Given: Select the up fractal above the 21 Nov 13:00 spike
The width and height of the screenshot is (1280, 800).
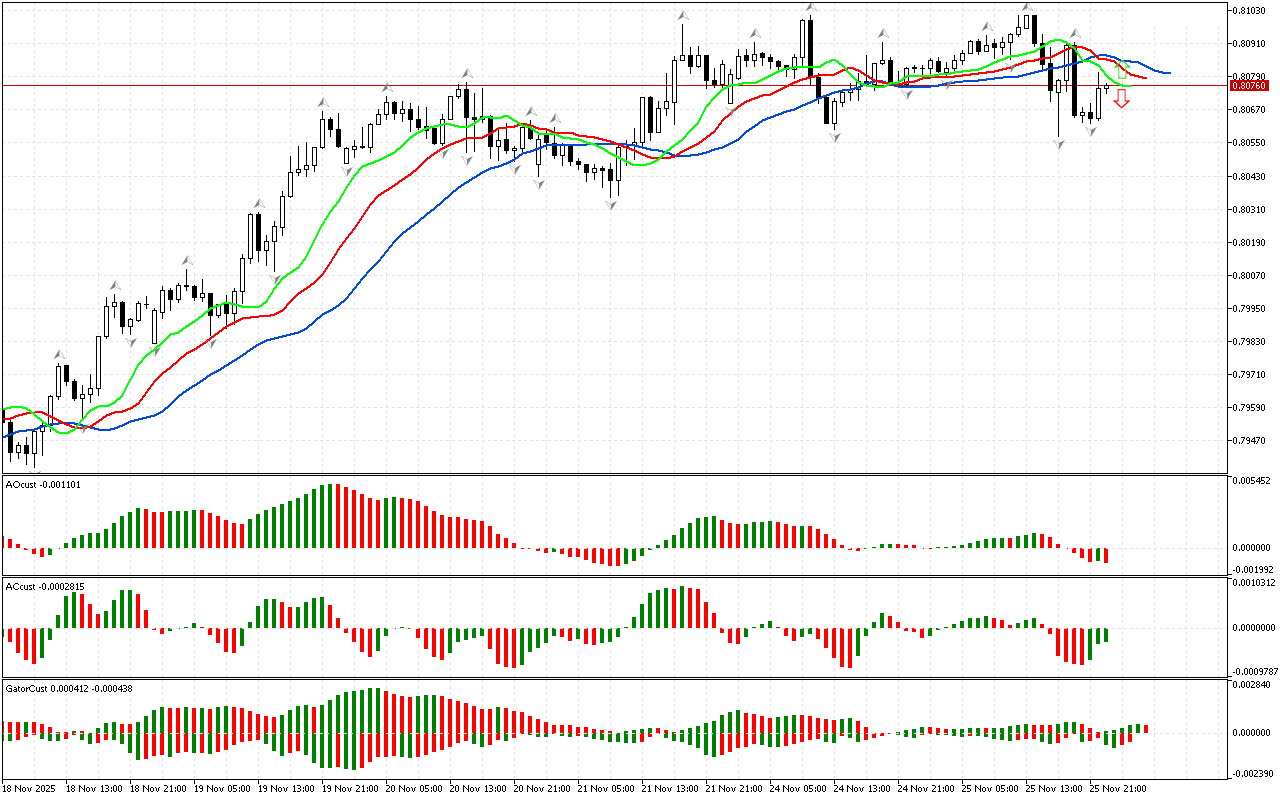Looking at the screenshot, I should [x=683, y=16].
